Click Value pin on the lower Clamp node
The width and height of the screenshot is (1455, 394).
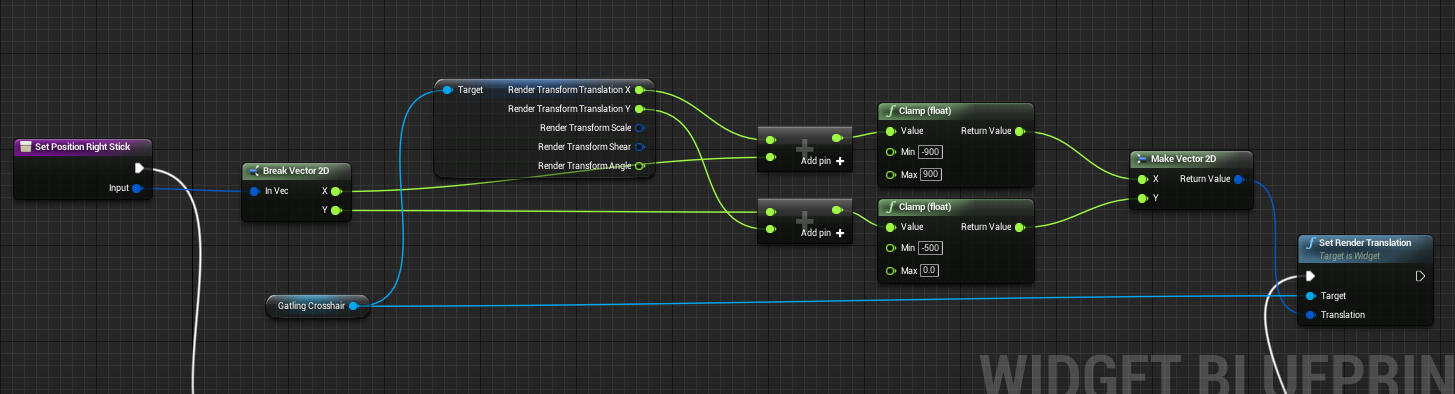pos(890,227)
